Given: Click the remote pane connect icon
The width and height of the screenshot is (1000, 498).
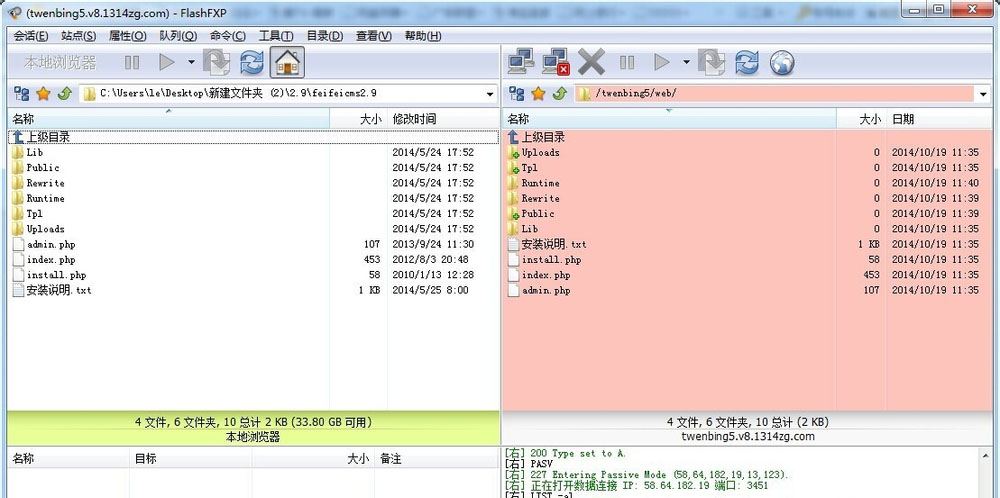Looking at the screenshot, I should pyautogui.click(x=521, y=62).
